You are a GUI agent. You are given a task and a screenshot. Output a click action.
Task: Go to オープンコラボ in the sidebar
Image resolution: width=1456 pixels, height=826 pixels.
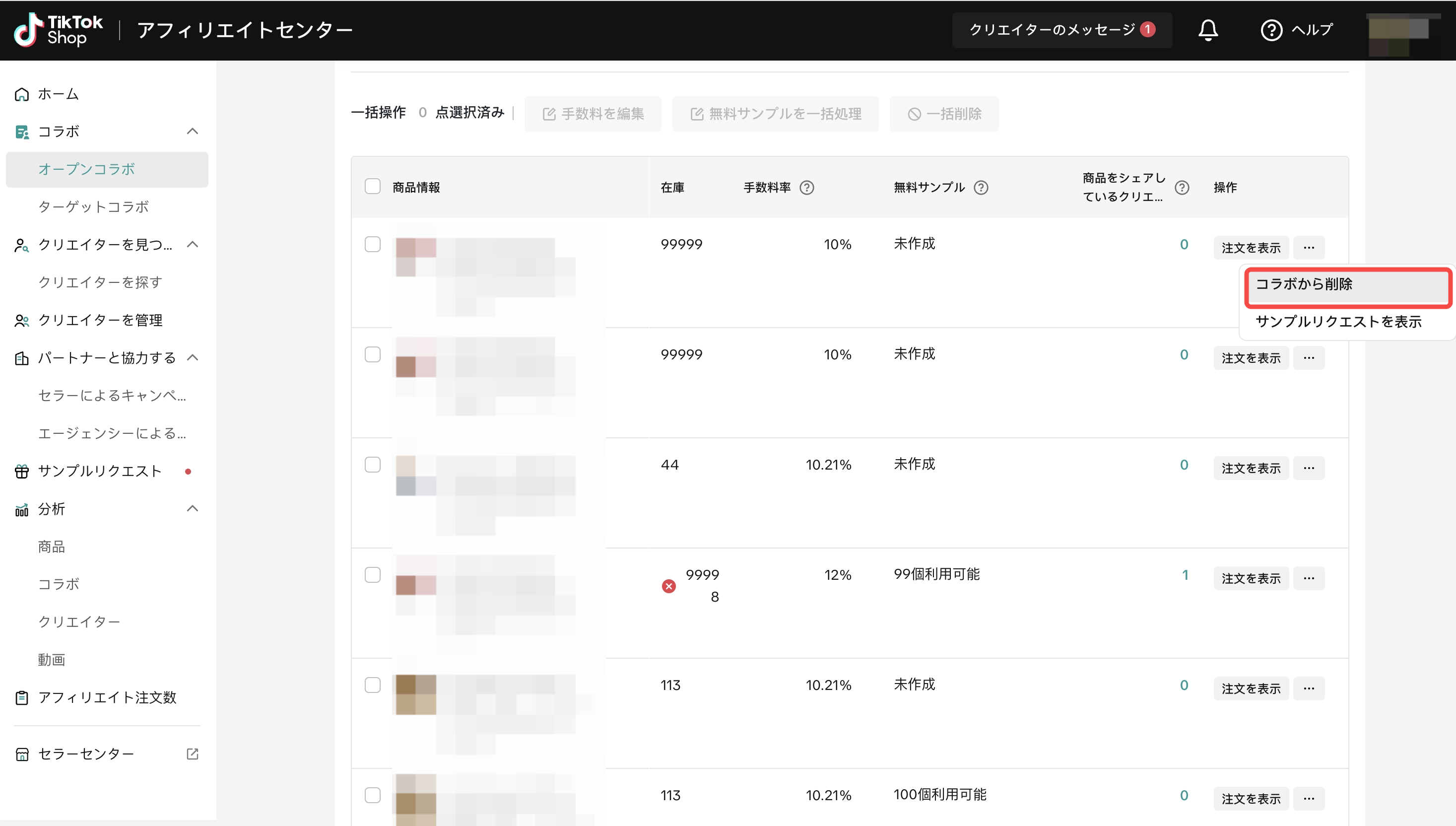(x=107, y=170)
